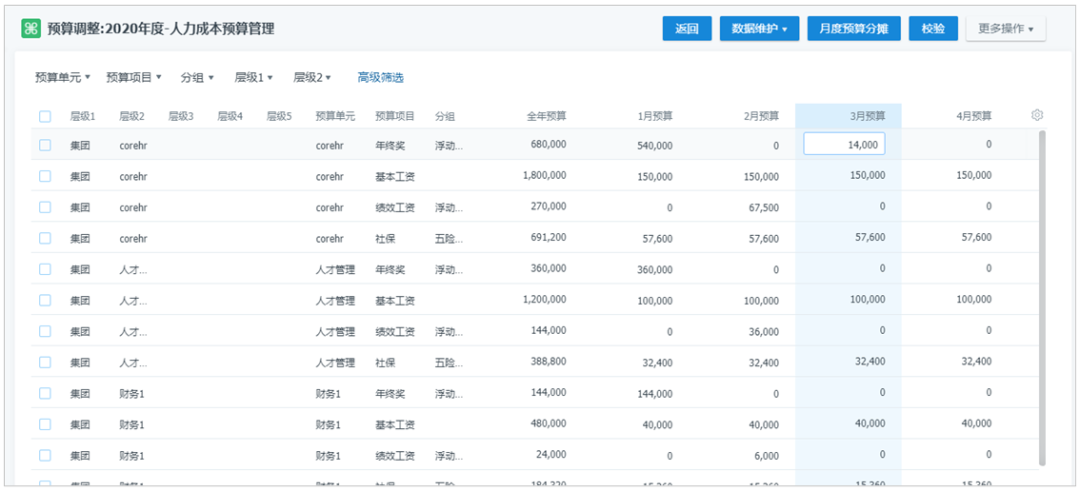Click the 4月预算 column header
1080x491 pixels.
(974, 116)
